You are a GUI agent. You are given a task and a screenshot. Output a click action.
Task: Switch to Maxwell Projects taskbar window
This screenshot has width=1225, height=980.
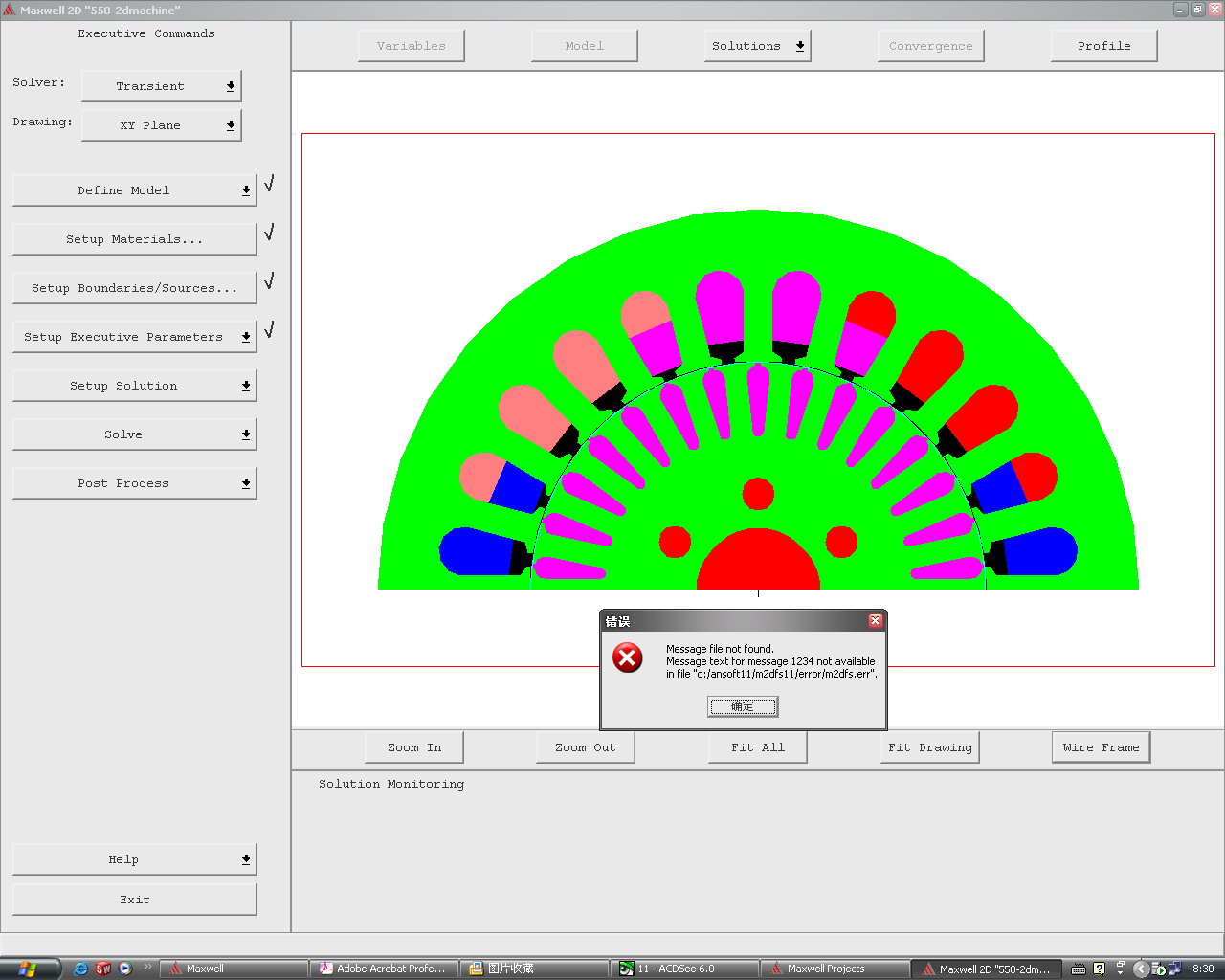pos(835,969)
